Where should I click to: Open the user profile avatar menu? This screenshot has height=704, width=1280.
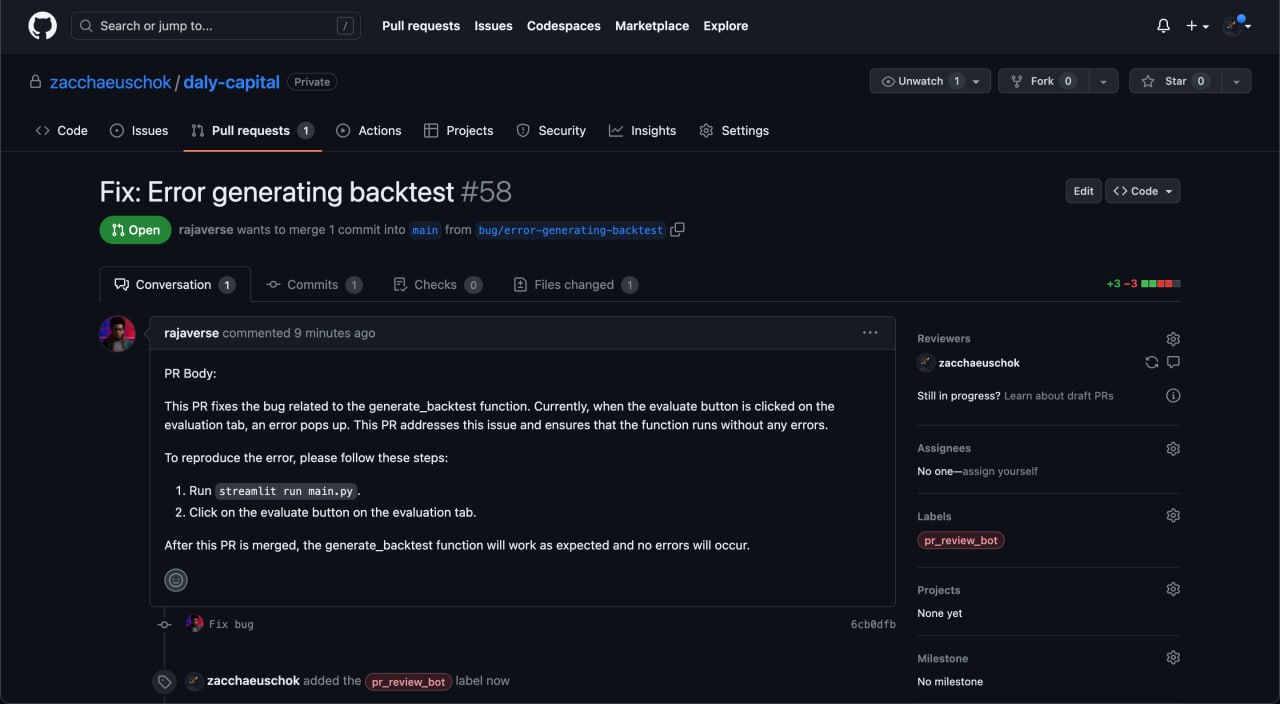(x=1237, y=26)
